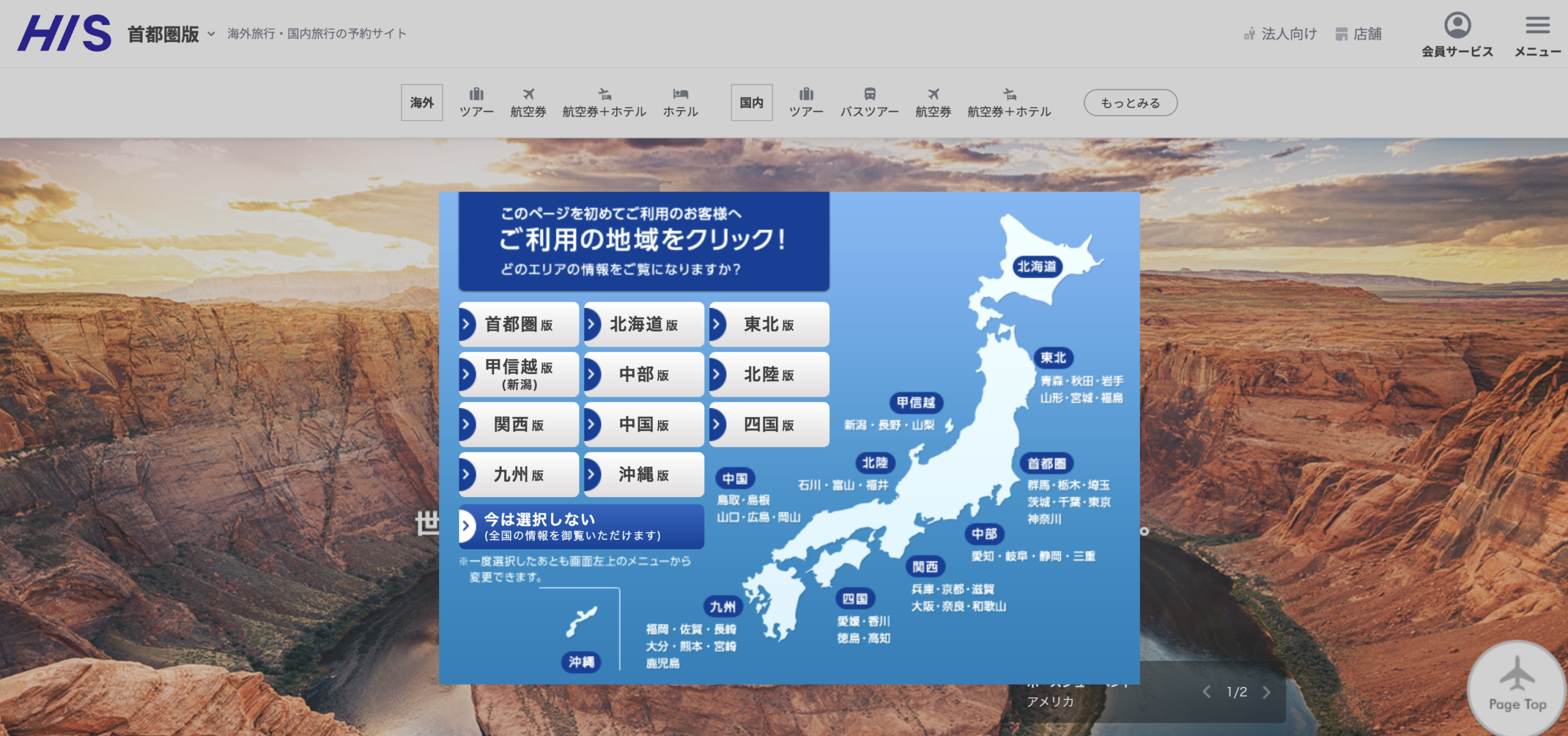This screenshot has height=736, width=1568.
Task: Click the overseas ツアー suitcase icon
Action: pos(477,94)
